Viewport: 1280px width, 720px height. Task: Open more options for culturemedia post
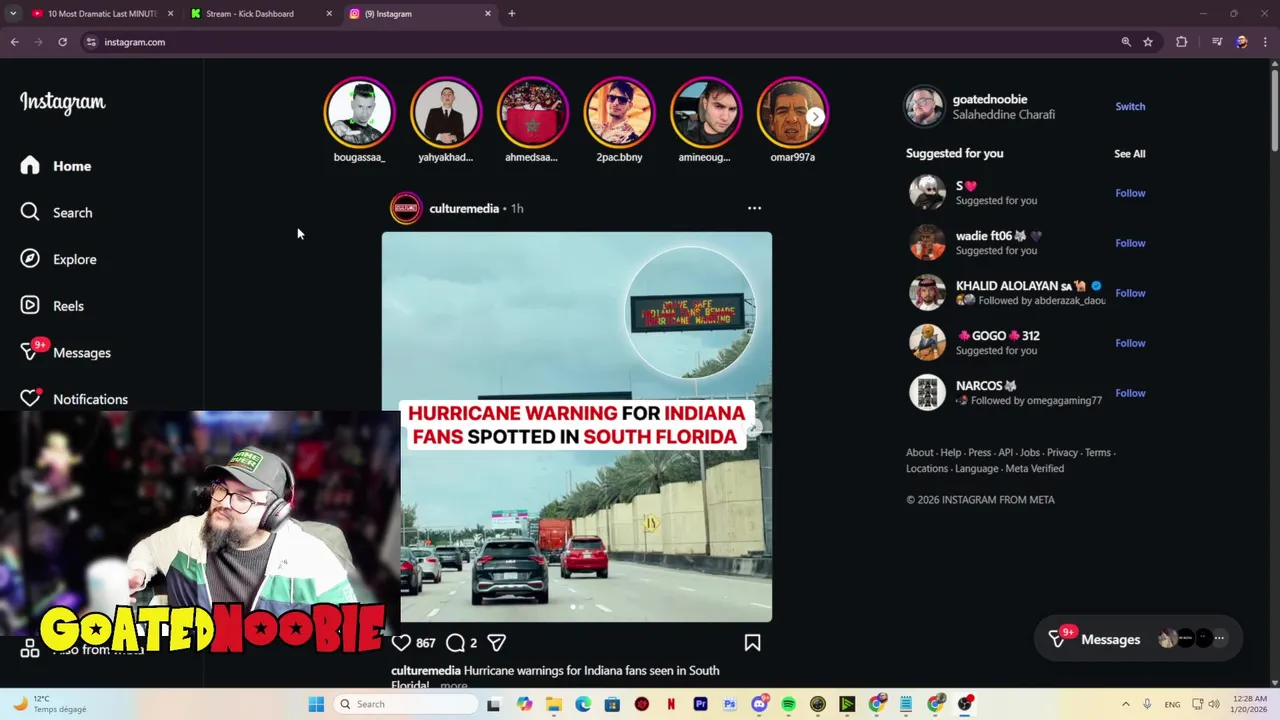point(754,208)
